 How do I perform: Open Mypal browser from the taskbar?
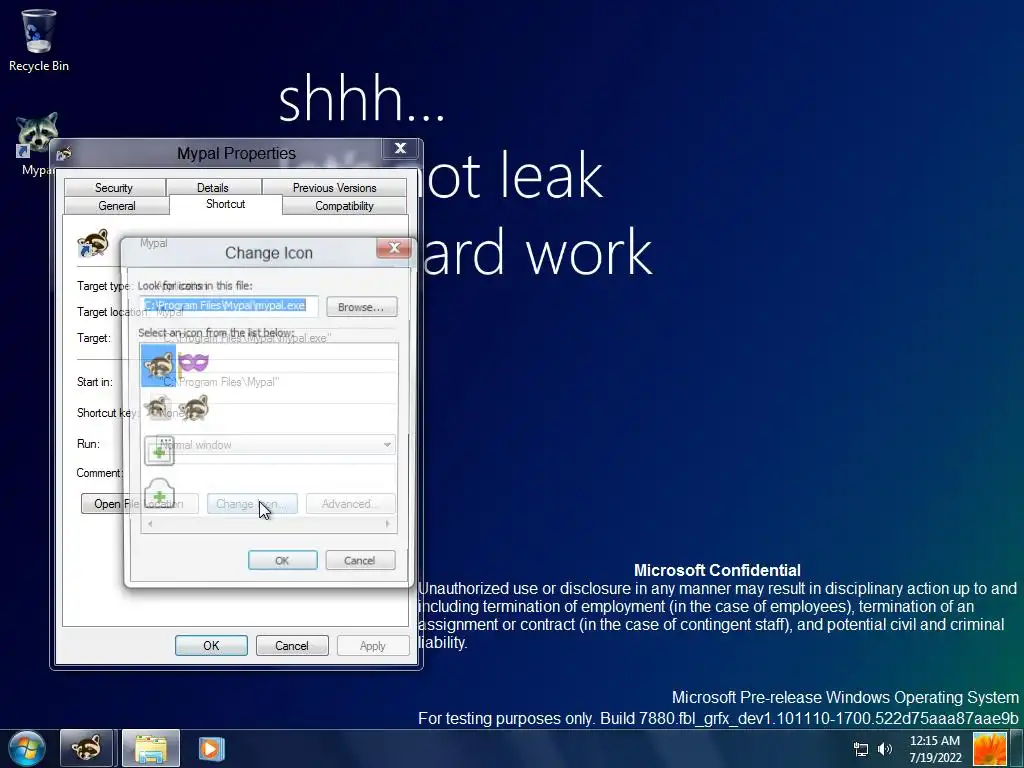pos(86,748)
